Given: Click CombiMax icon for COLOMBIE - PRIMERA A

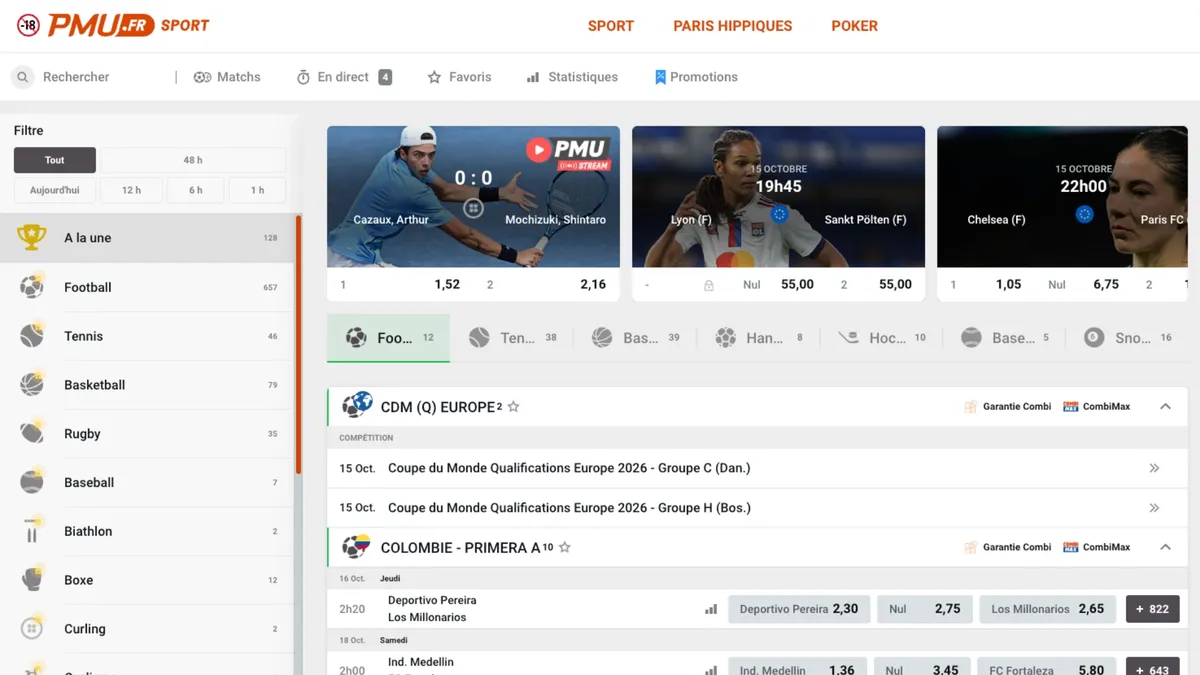Looking at the screenshot, I should [1070, 547].
